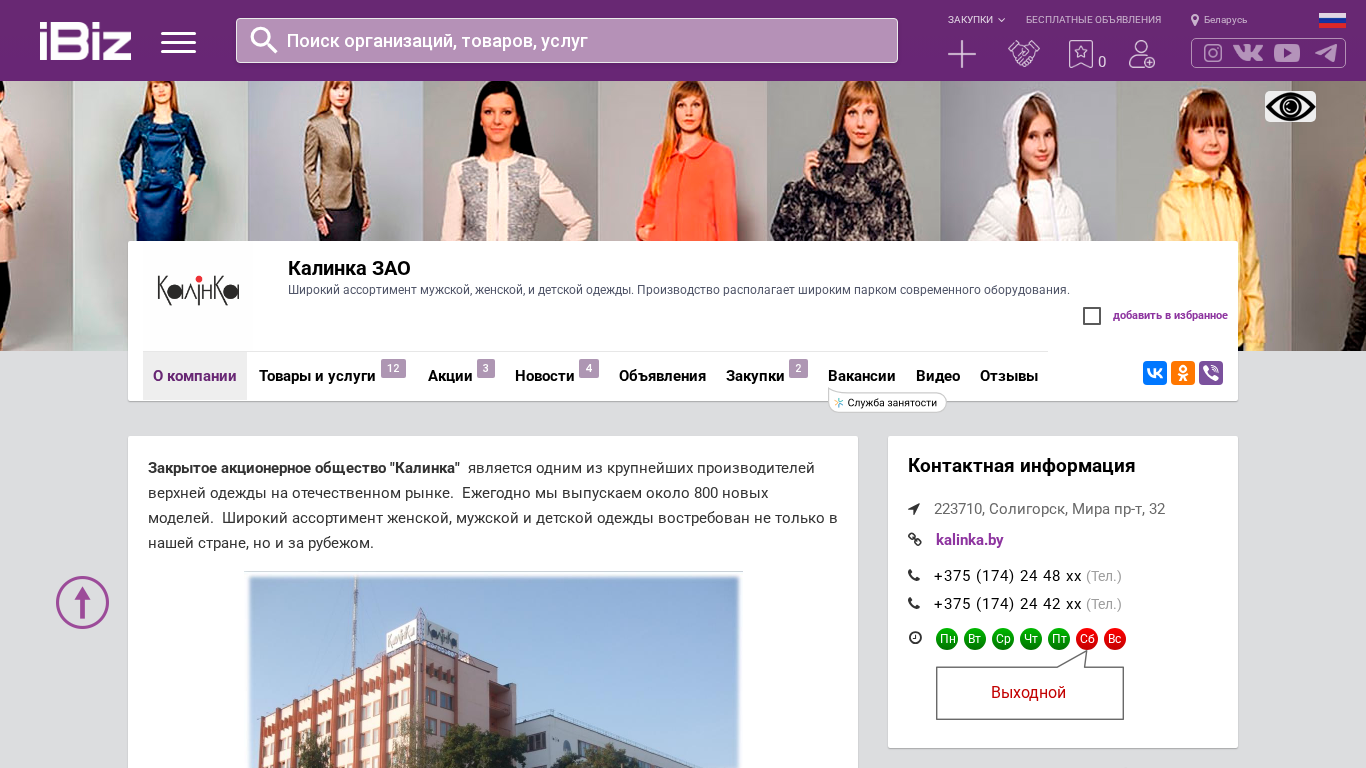The width and height of the screenshot is (1366, 768).
Task: Switch language via Russian flag
Action: [x=1332, y=20]
